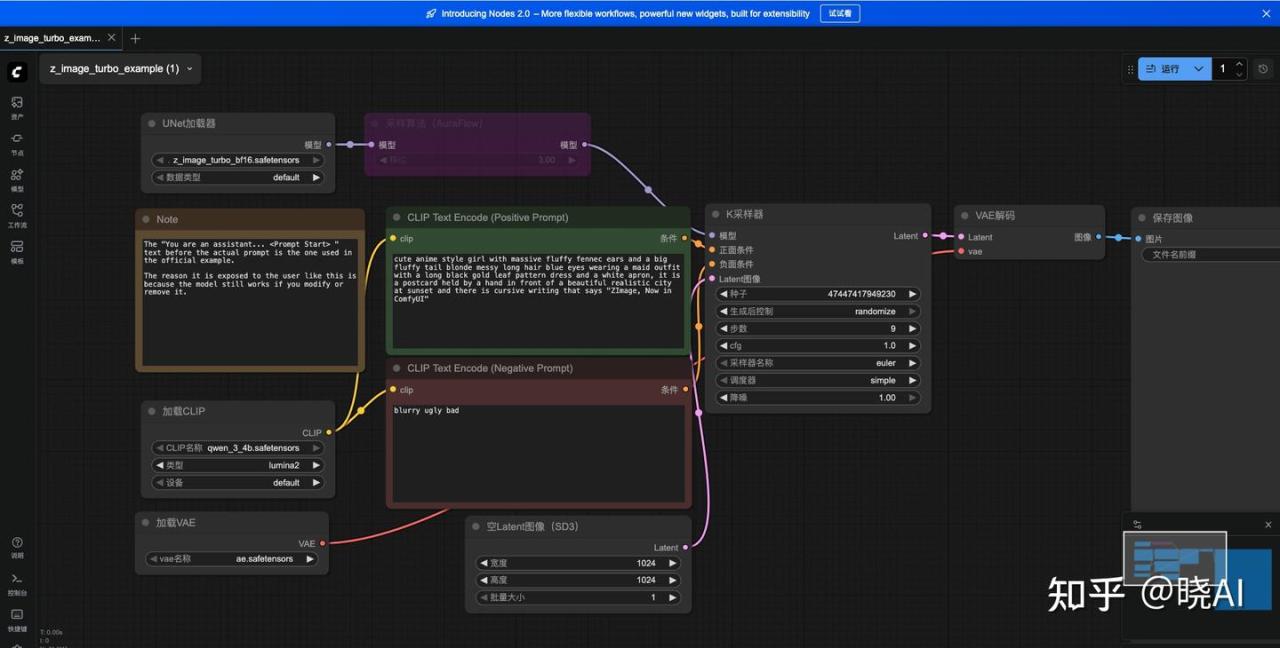This screenshot has width=1280, height=648.
Task: Open the 快捷键 keyboard shortcuts icon
Action: click(17, 618)
